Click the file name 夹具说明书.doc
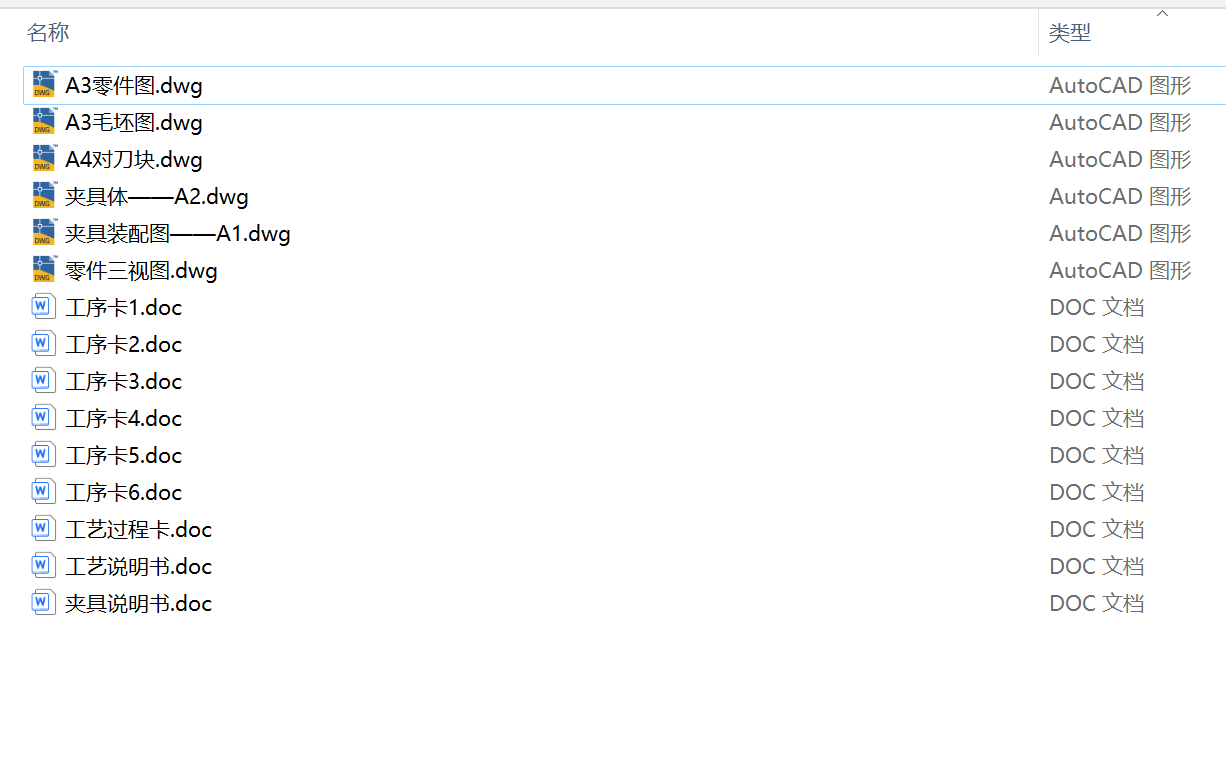 (x=139, y=604)
